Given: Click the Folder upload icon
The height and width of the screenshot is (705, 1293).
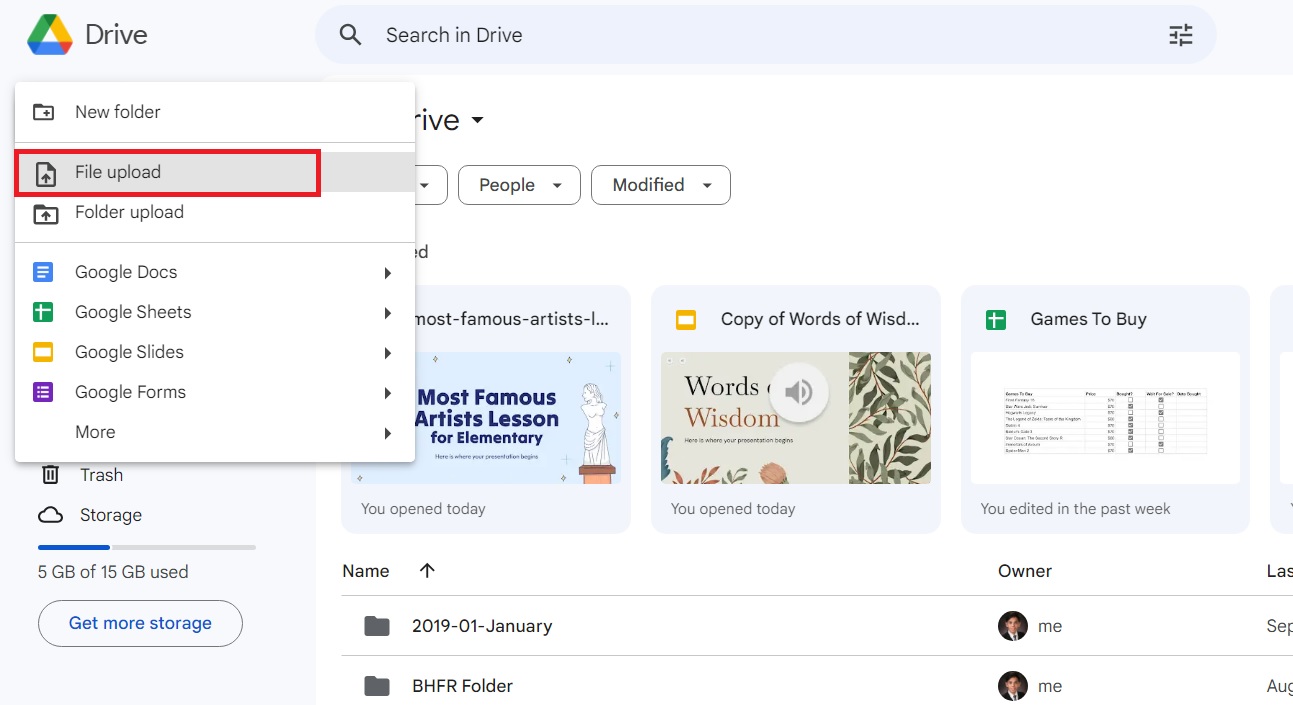Looking at the screenshot, I should [46, 213].
